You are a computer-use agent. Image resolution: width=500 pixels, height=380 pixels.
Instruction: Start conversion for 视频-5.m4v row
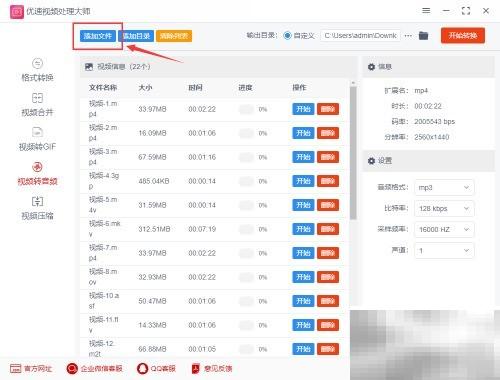point(303,205)
